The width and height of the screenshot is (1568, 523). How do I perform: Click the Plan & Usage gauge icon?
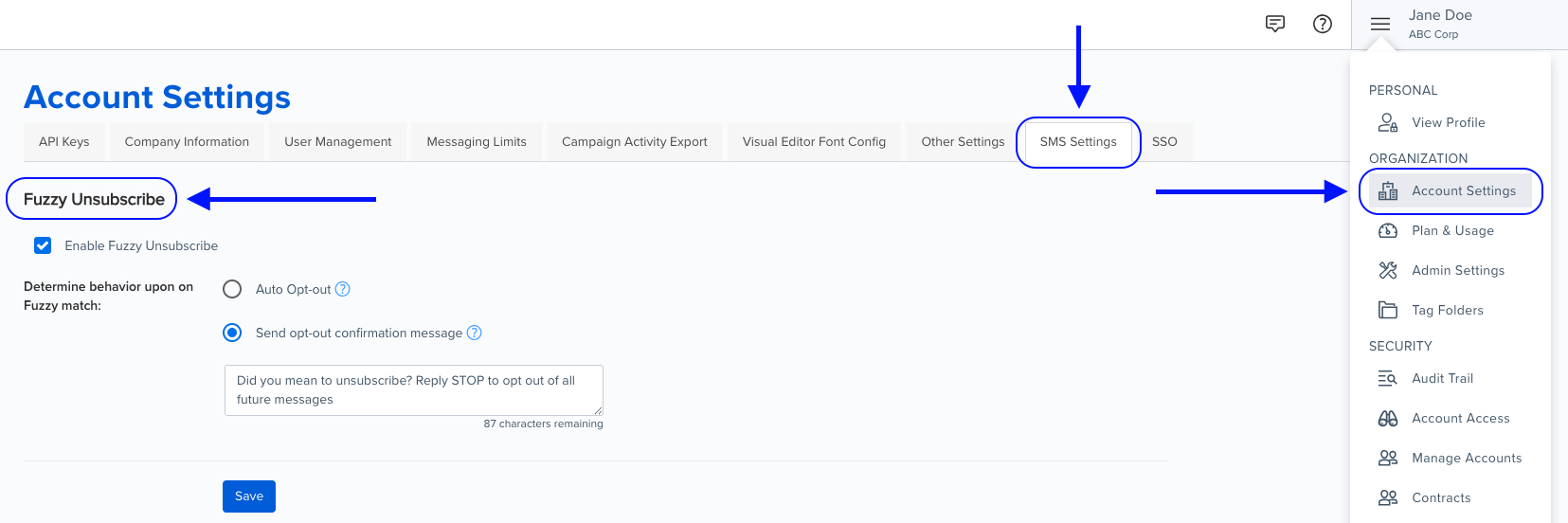click(x=1388, y=230)
